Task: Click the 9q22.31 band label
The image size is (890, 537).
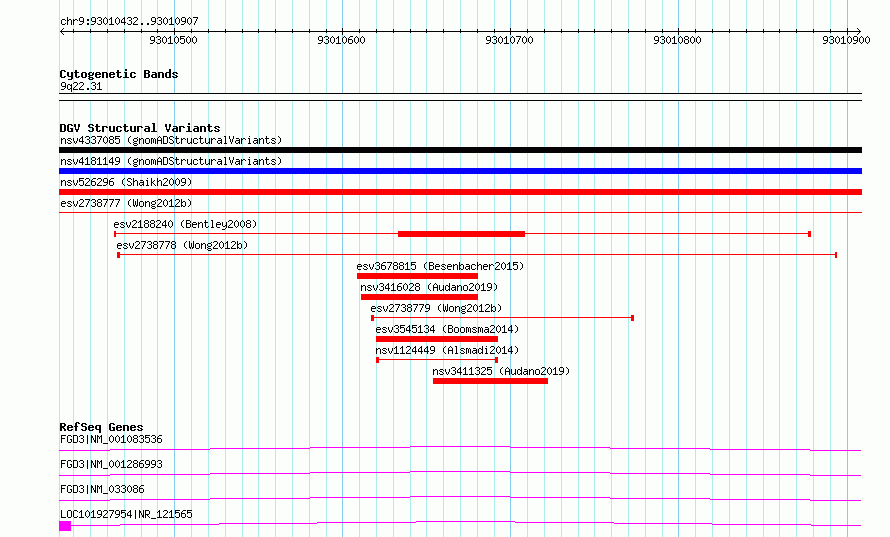Action: [x=81, y=86]
